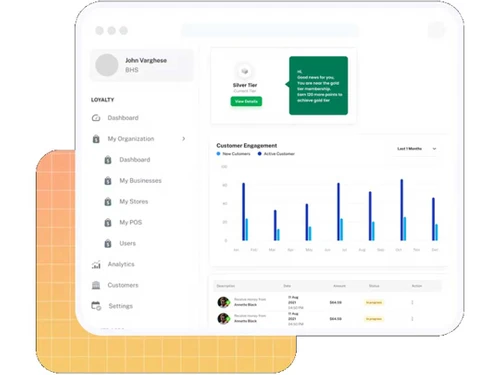Select the My Businesses bag icon
This screenshot has width=500, height=375.
click(x=108, y=181)
